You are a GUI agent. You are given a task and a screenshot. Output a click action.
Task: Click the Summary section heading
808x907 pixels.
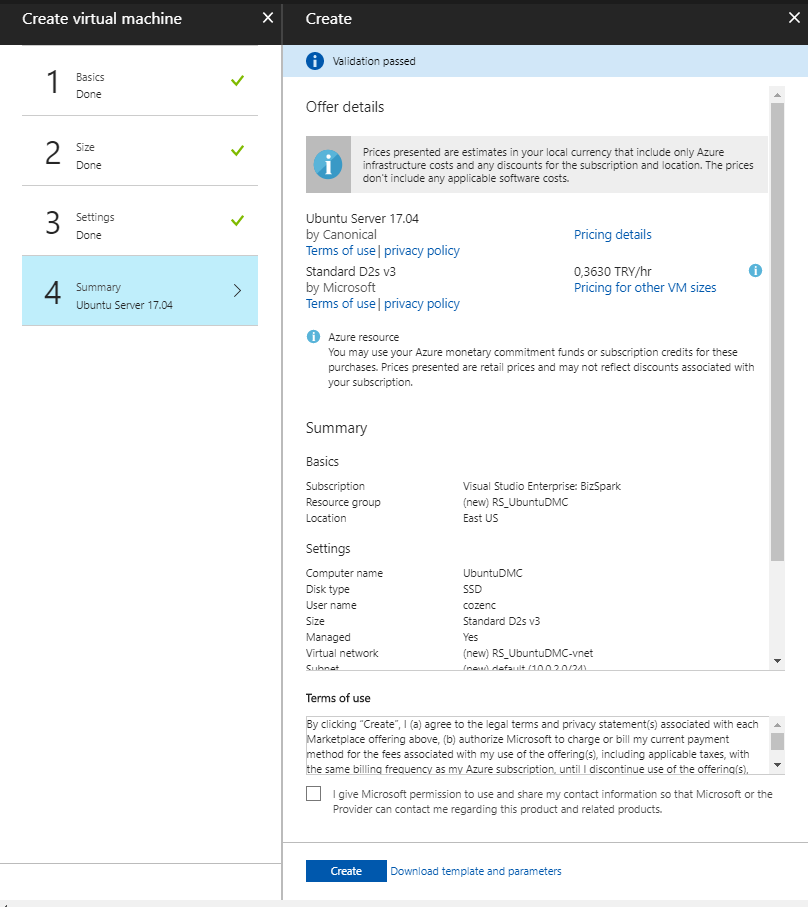[x=336, y=427]
